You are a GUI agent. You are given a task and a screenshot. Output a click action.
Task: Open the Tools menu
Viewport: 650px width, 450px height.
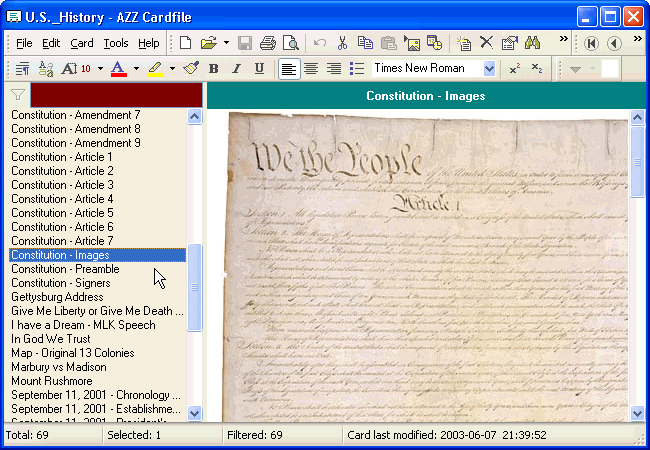point(116,43)
